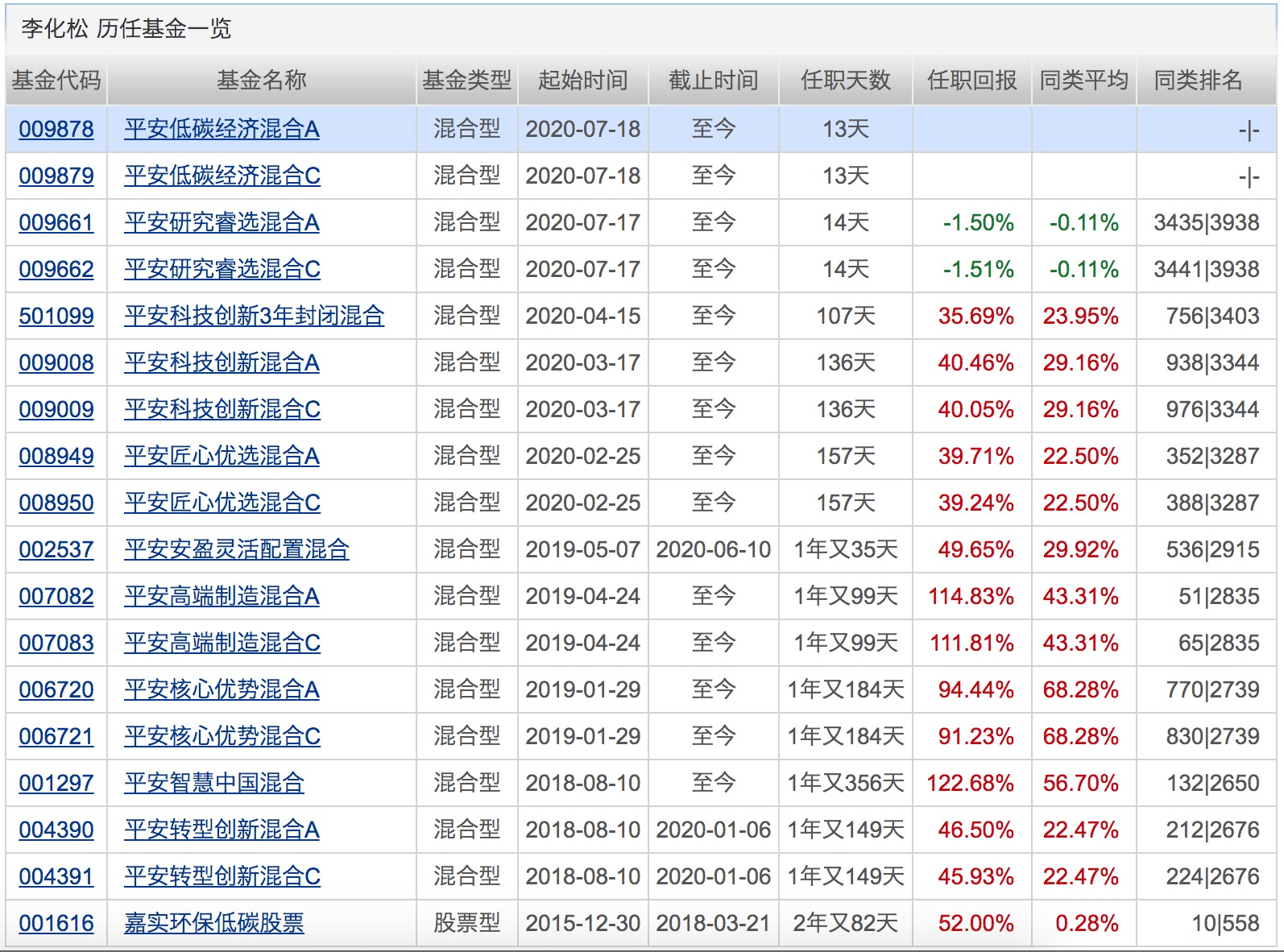Select the 114.83% return value
This screenshot has height=952, width=1284.
point(971,596)
